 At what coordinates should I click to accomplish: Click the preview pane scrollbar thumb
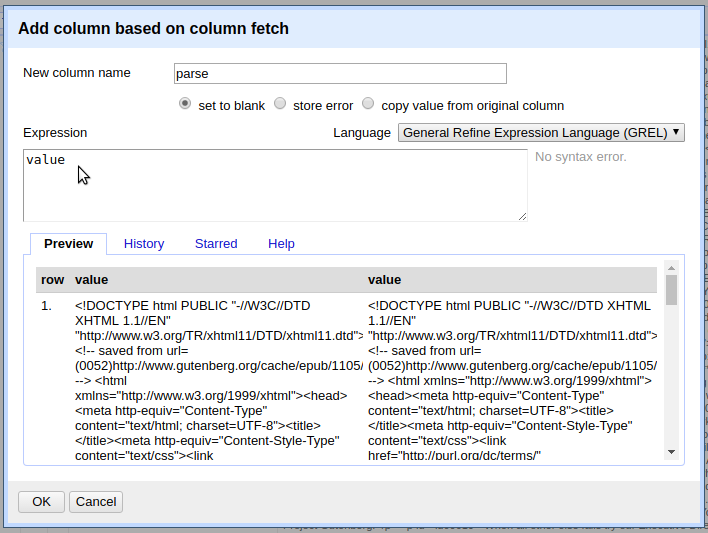click(x=671, y=289)
